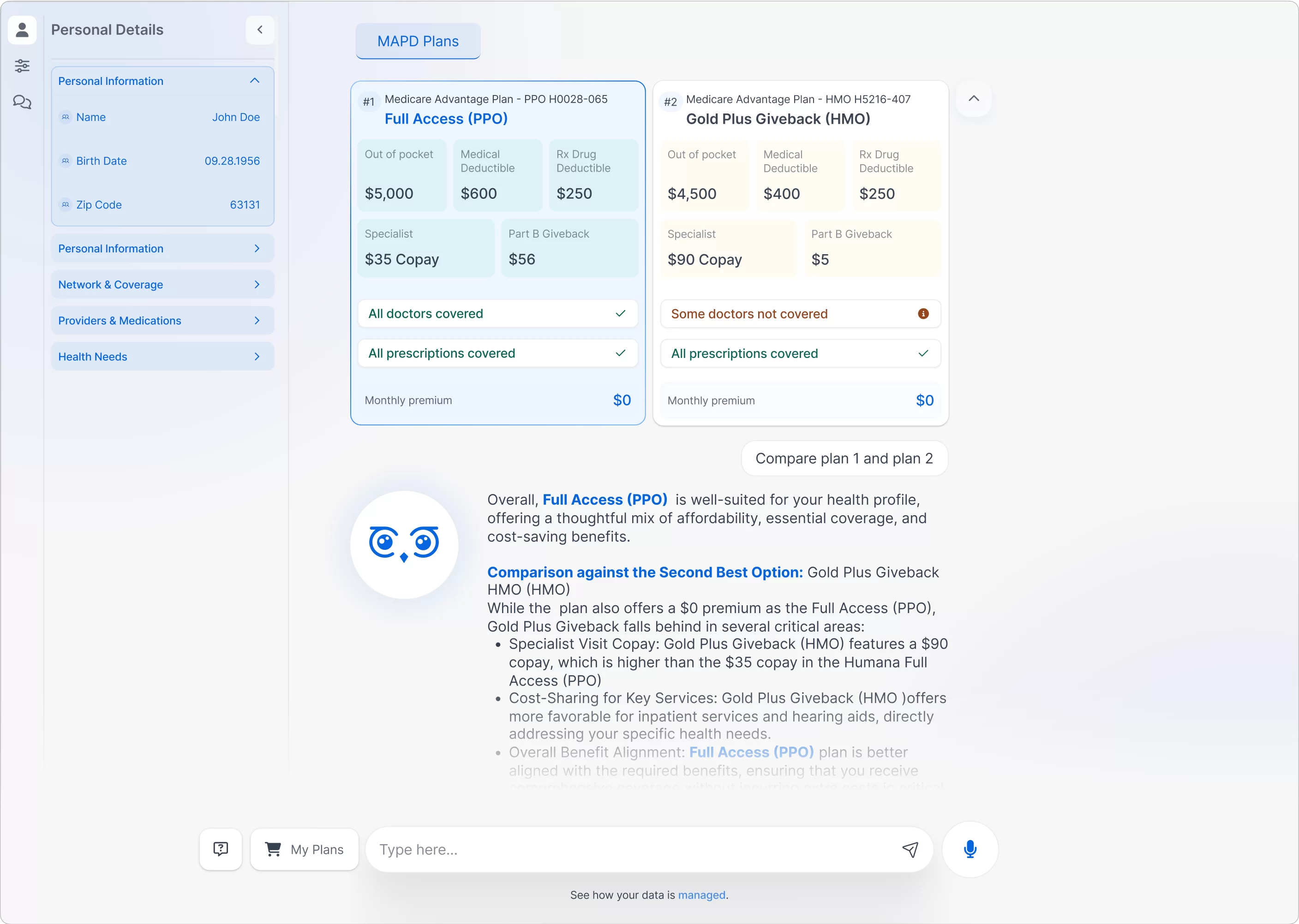
Task: Select All prescriptions covered on Full Access plan
Action: [x=497, y=353]
